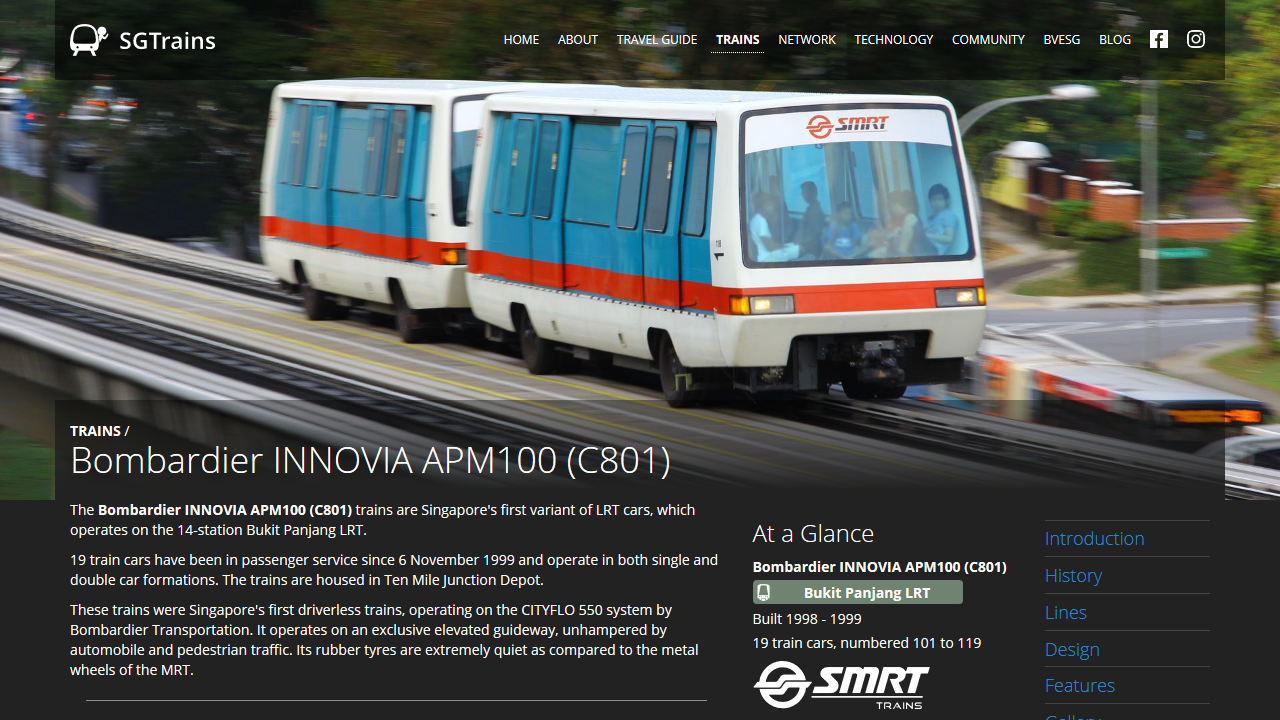Click the SMRT Trains logo
This screenshot has width=1280, height=720.
(x=841, y=686)
